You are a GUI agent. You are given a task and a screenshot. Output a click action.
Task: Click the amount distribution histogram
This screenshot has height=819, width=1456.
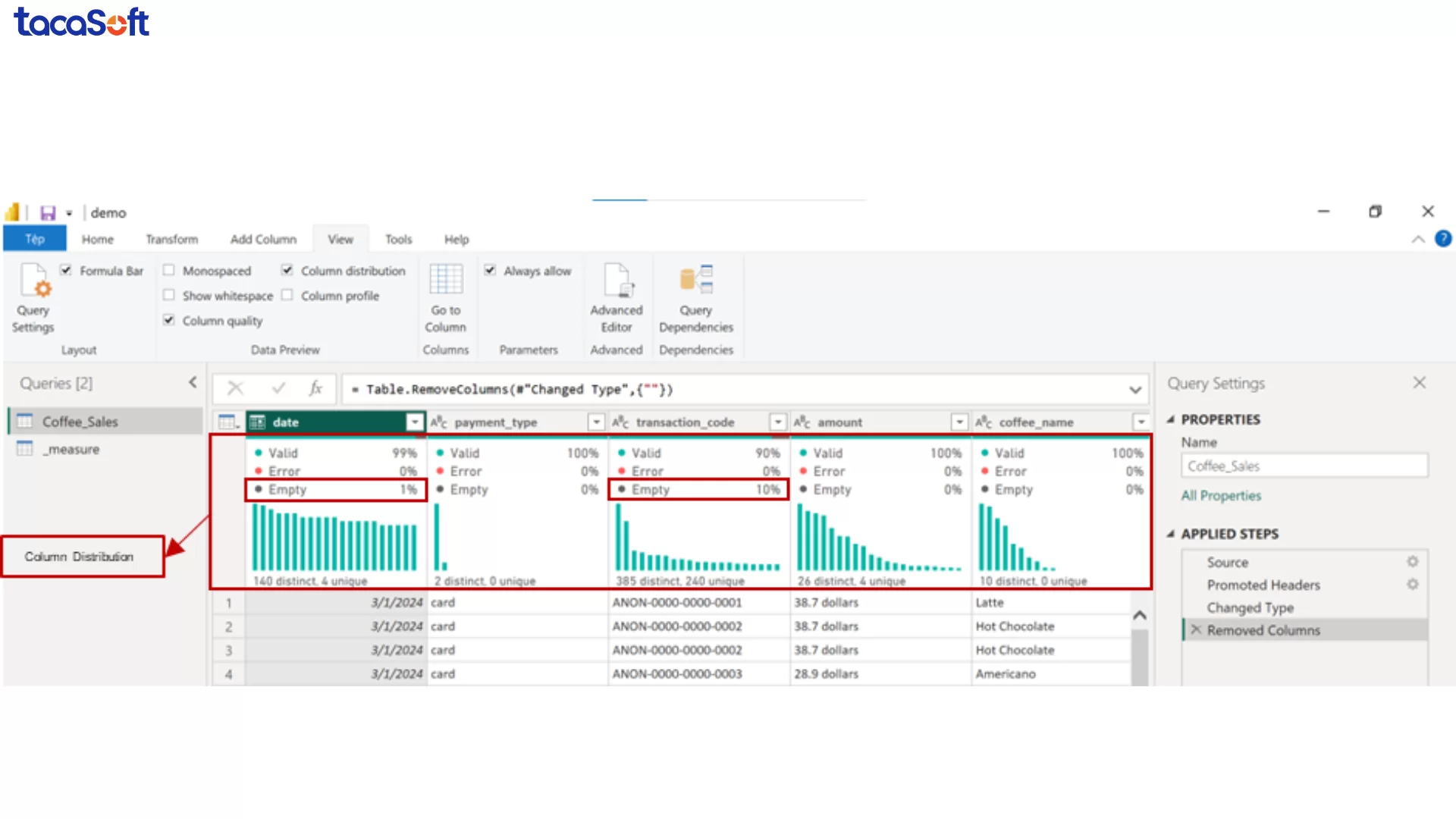click(879, 537)
